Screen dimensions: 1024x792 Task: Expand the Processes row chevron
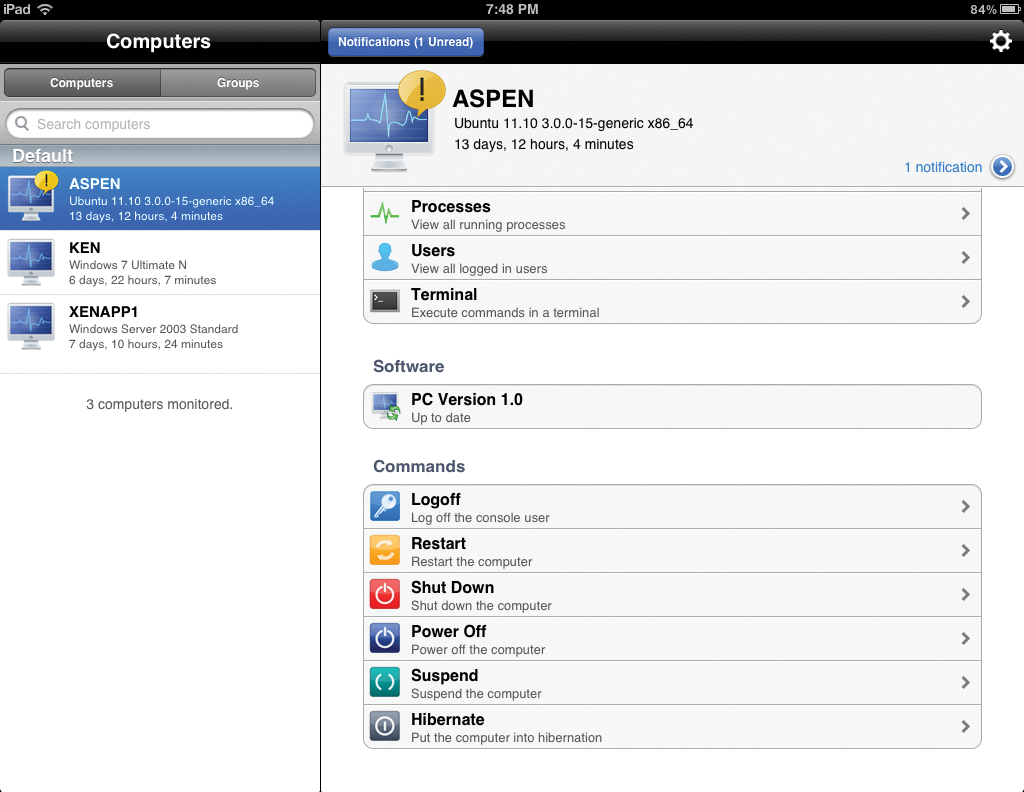966,213
